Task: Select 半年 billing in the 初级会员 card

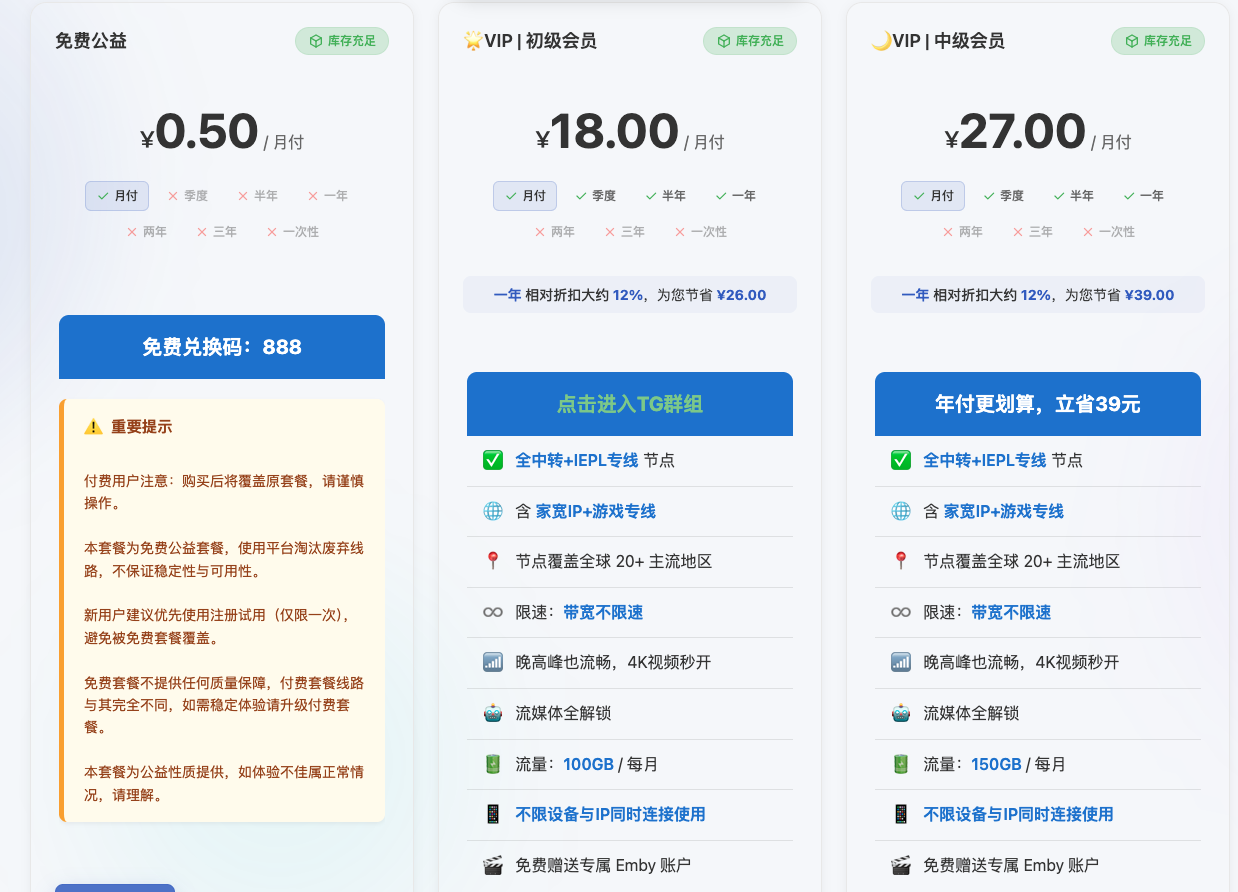Action: point(665,196)
